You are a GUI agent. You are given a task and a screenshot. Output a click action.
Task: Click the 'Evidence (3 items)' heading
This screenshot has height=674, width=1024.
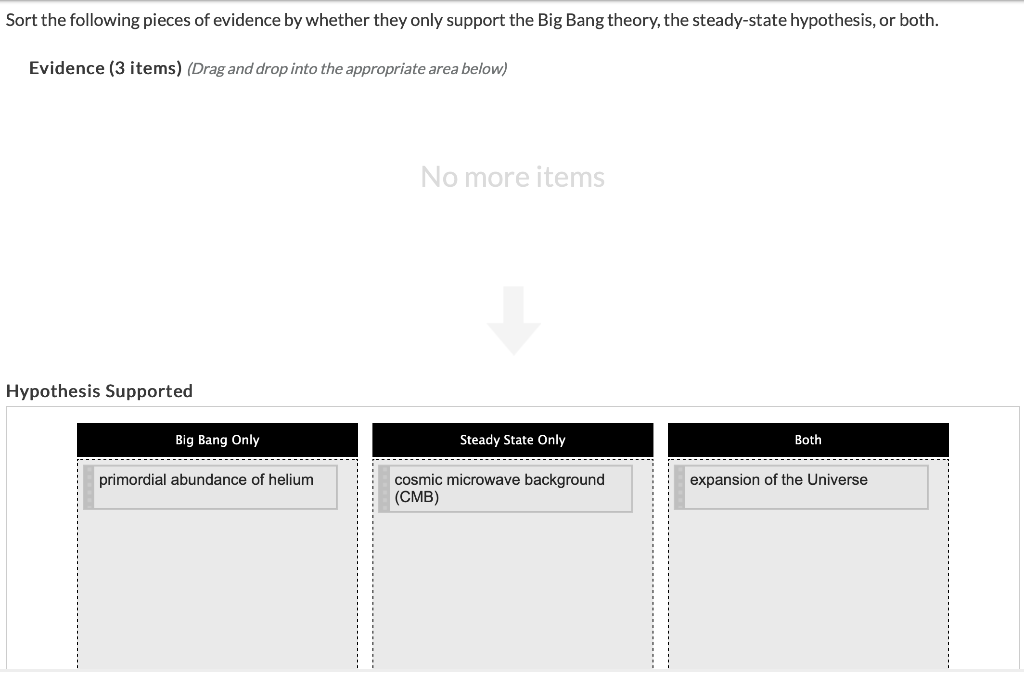point(103,68)
